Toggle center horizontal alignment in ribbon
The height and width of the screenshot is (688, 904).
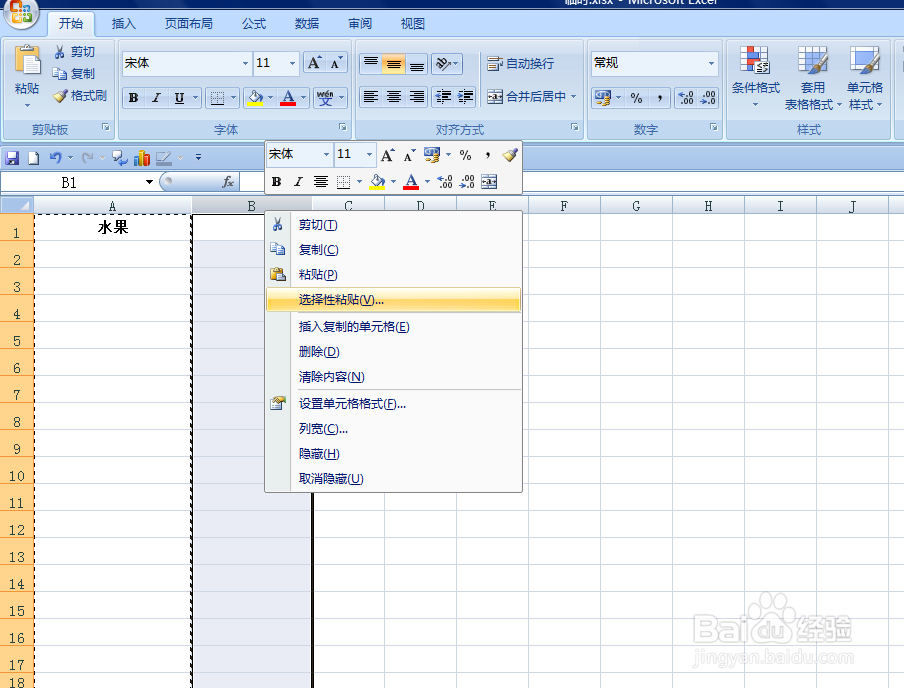(x=394, y=96)
